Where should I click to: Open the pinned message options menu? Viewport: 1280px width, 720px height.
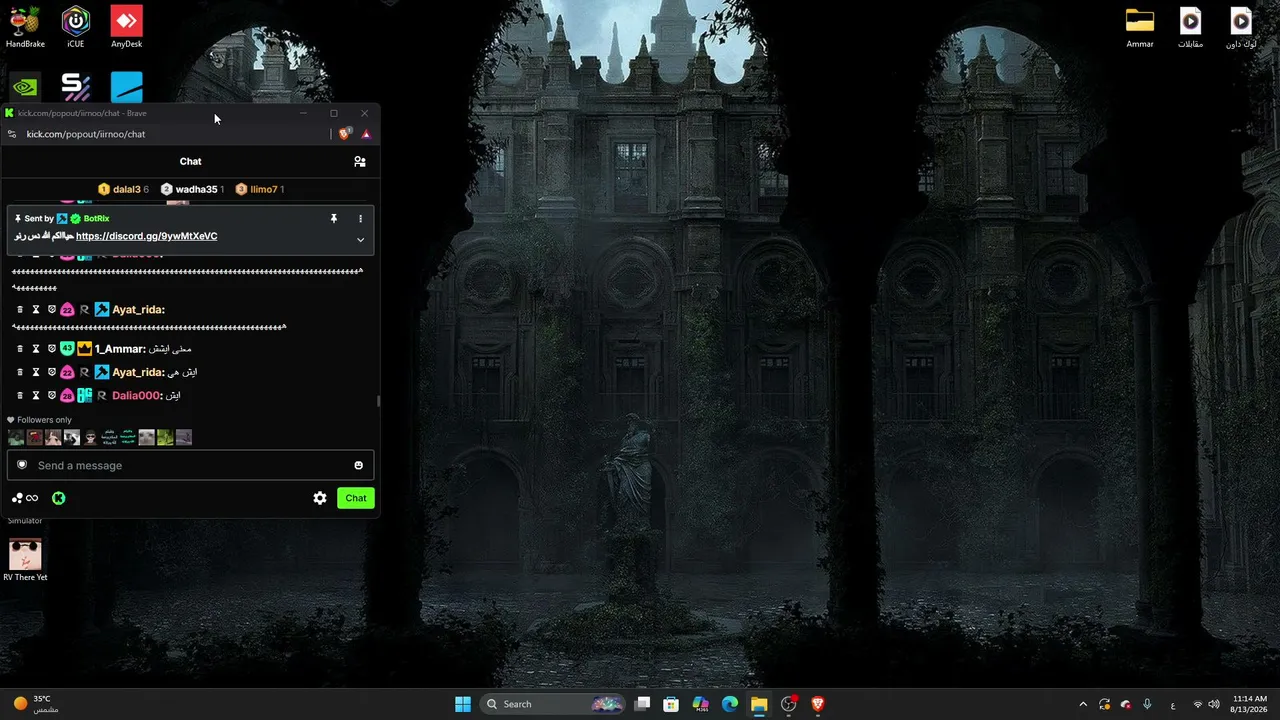coord(360,218)
